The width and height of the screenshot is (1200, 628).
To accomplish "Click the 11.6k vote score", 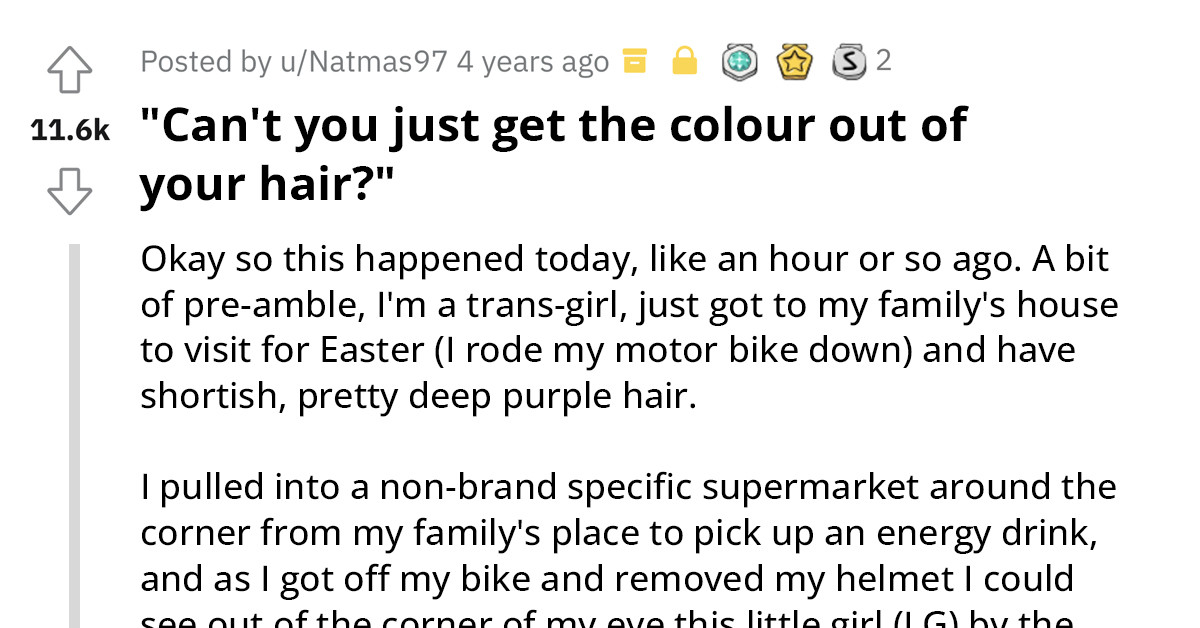I will click(x=69, y=128).
